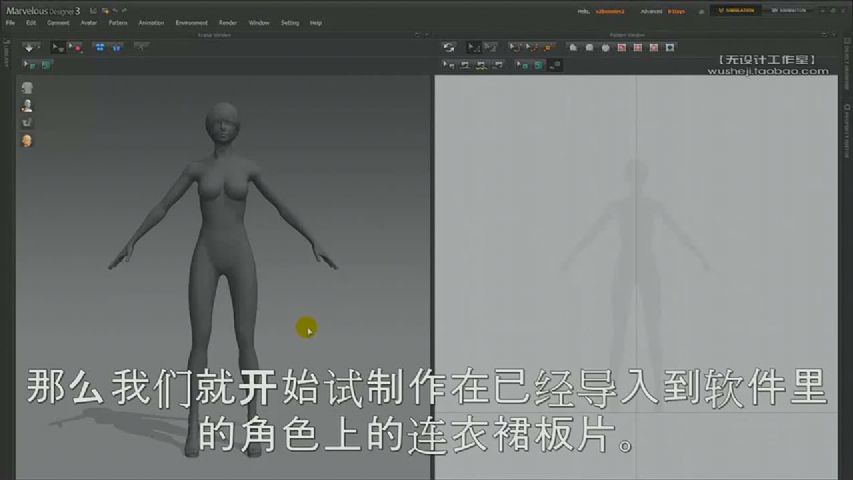Select first red Internal Polygon tool
Screen dimensions: 853x480
(x=622, y=48)
